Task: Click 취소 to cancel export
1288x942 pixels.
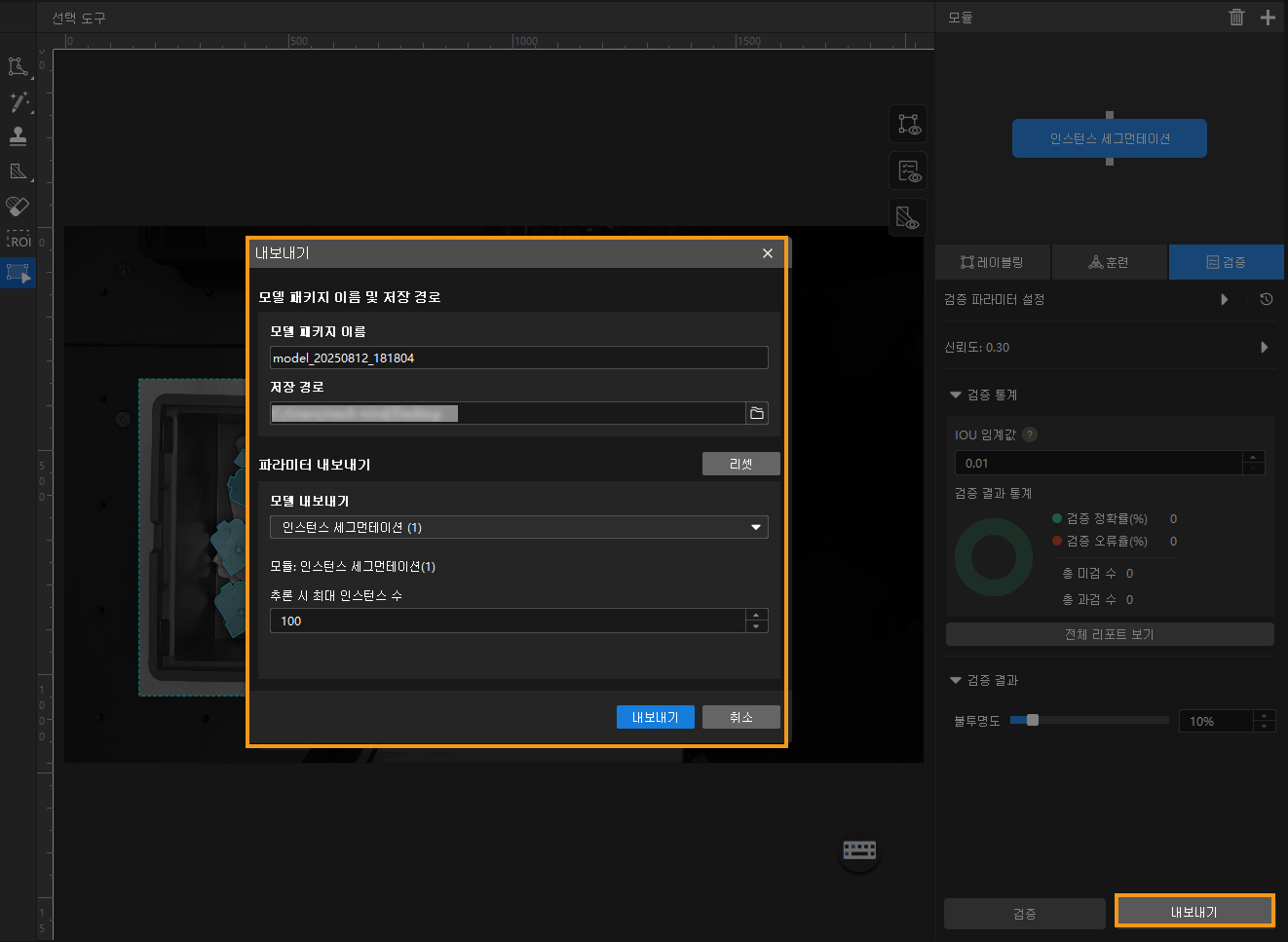Action: [x=741, y=717]
